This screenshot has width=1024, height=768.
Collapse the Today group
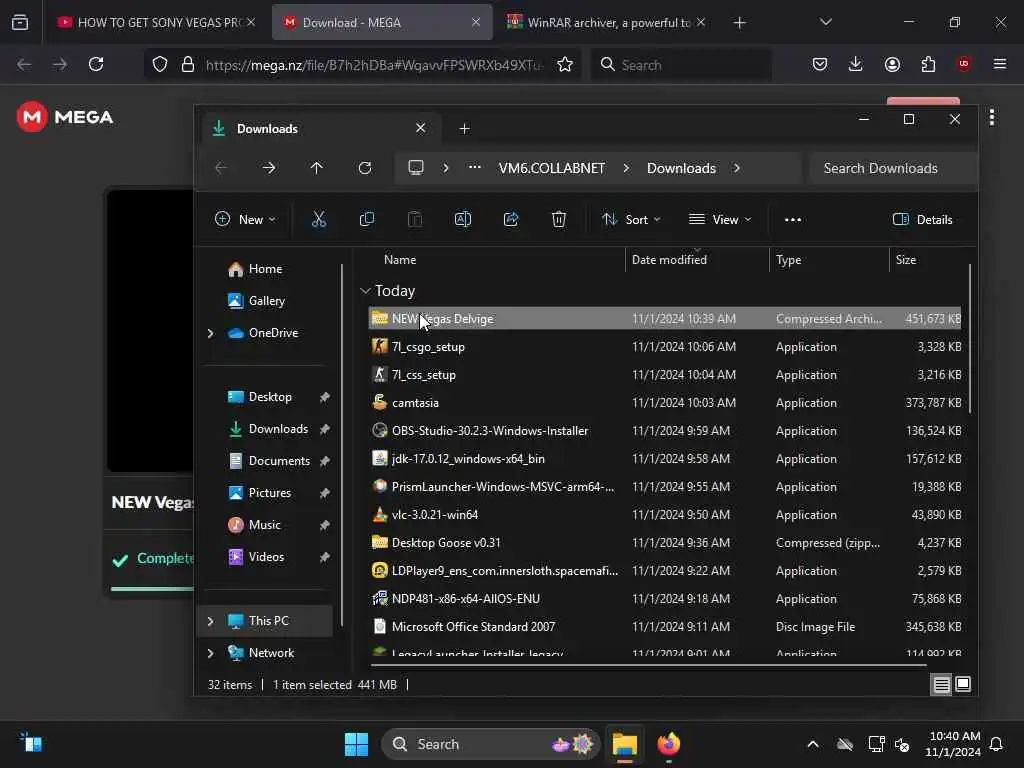(365, 291)
